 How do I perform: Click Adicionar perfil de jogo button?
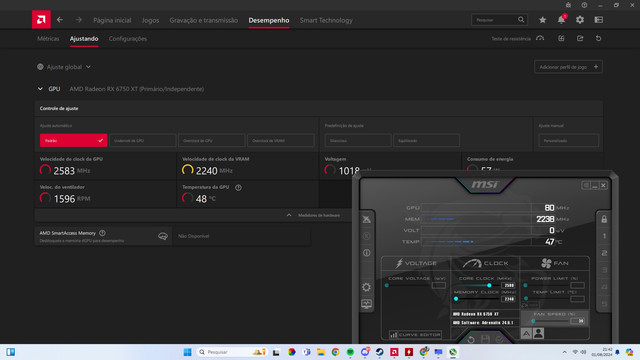pos(568,67)
